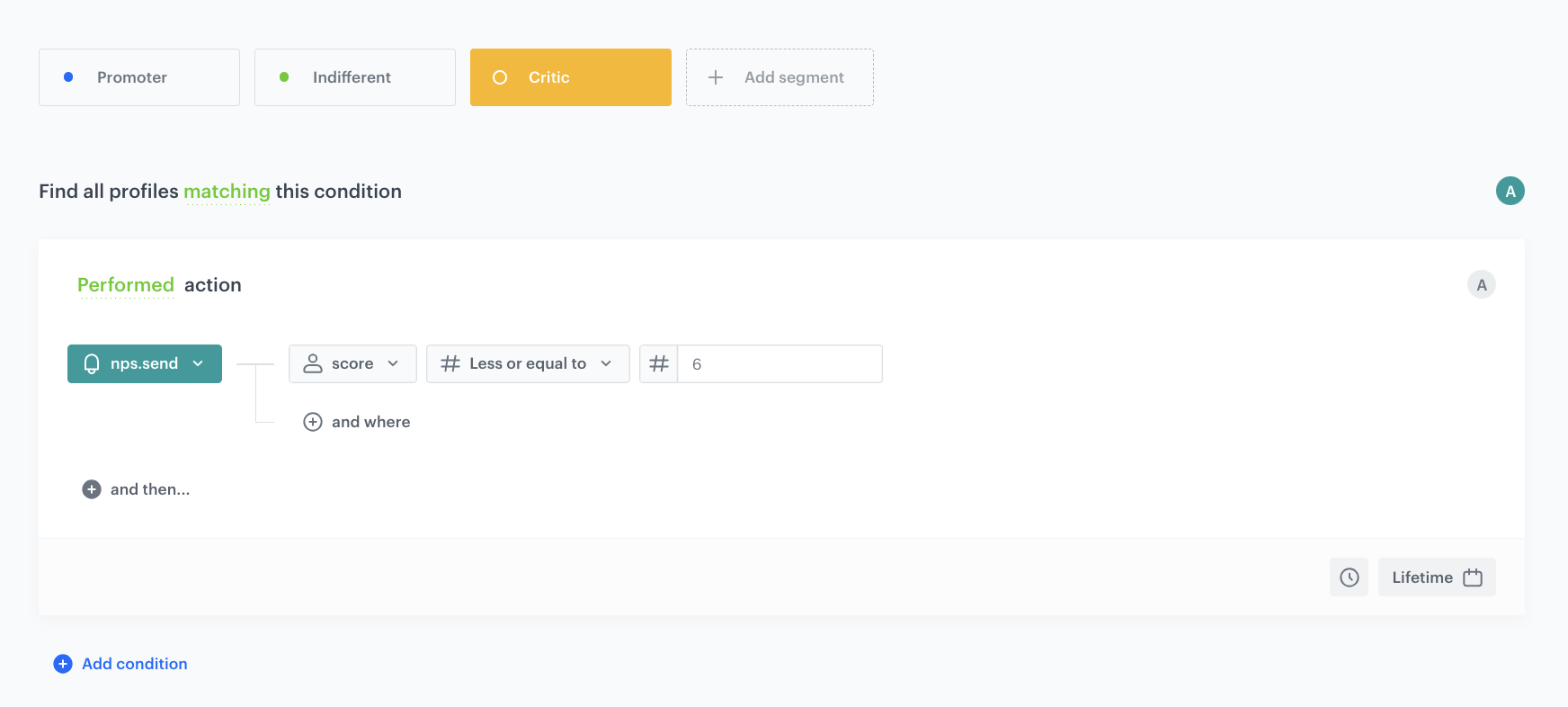Click the calendar icon in Lifetime button
1568x707 pixels.
click(x=1473, y=577)
